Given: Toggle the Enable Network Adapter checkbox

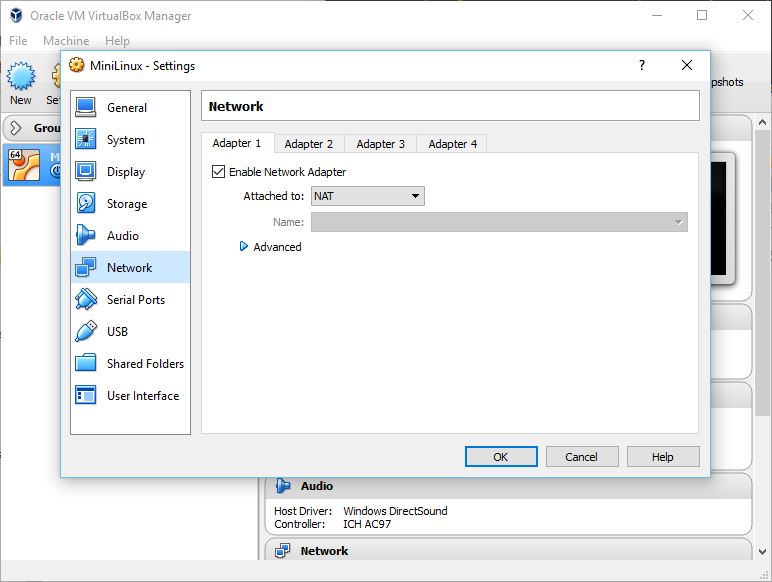Looking at the screenshot, I should [218, 171].
